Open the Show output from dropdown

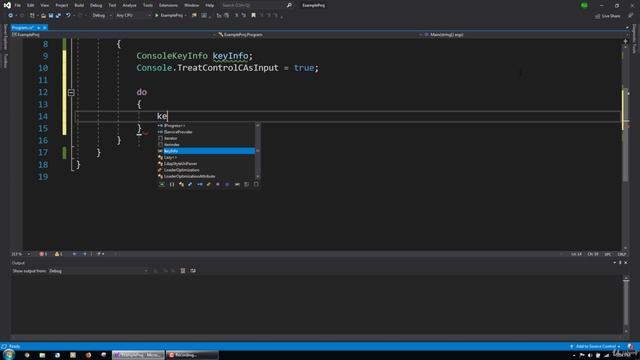(98, 271)
